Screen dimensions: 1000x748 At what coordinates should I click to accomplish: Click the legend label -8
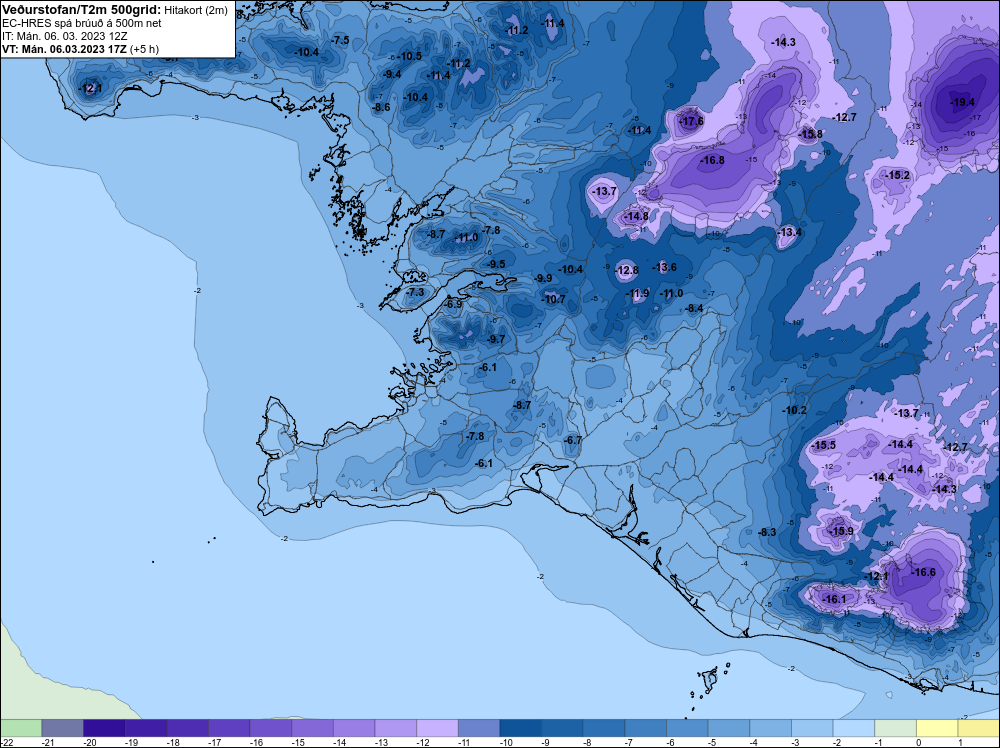click(589, 743)
